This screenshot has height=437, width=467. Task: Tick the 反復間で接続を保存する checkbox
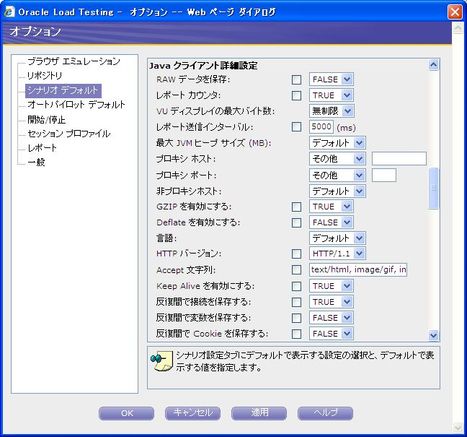[296, 302]
